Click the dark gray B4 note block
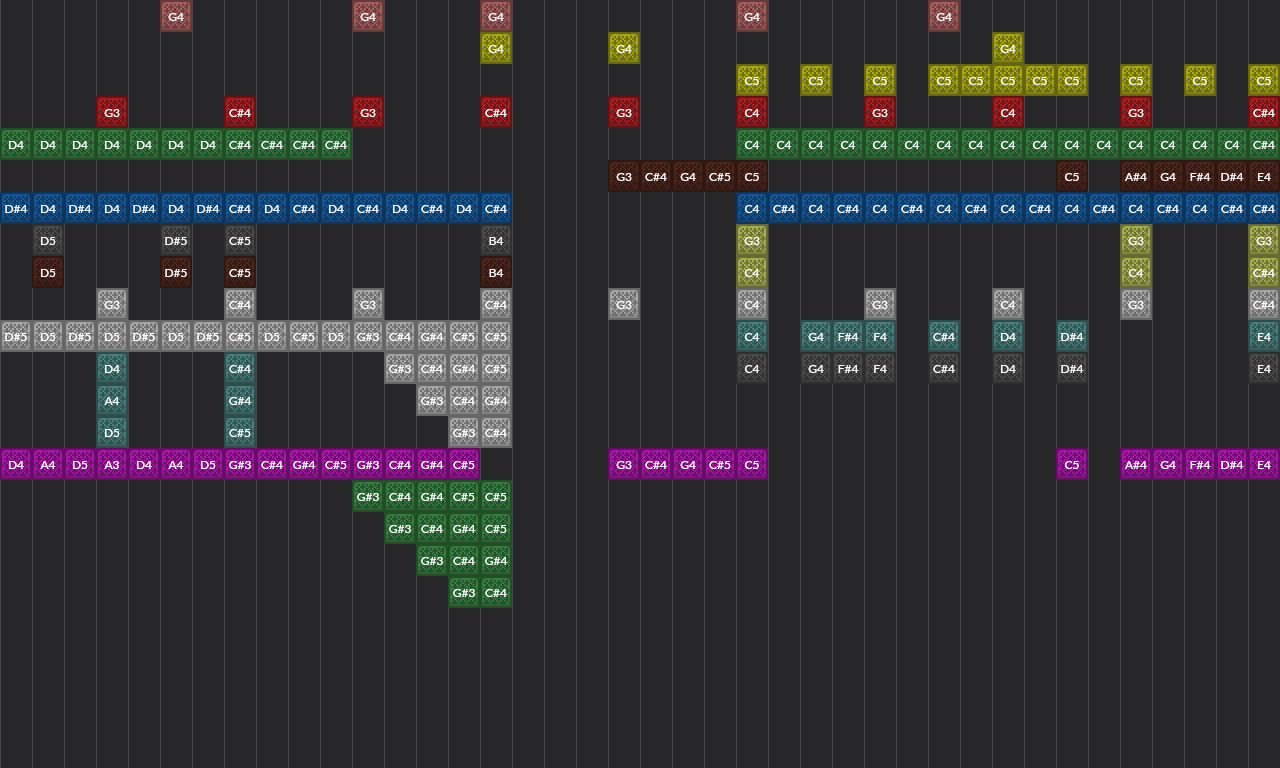This screenshot has width=1280, height=768. pyautogui.click(x=496, y=241)
